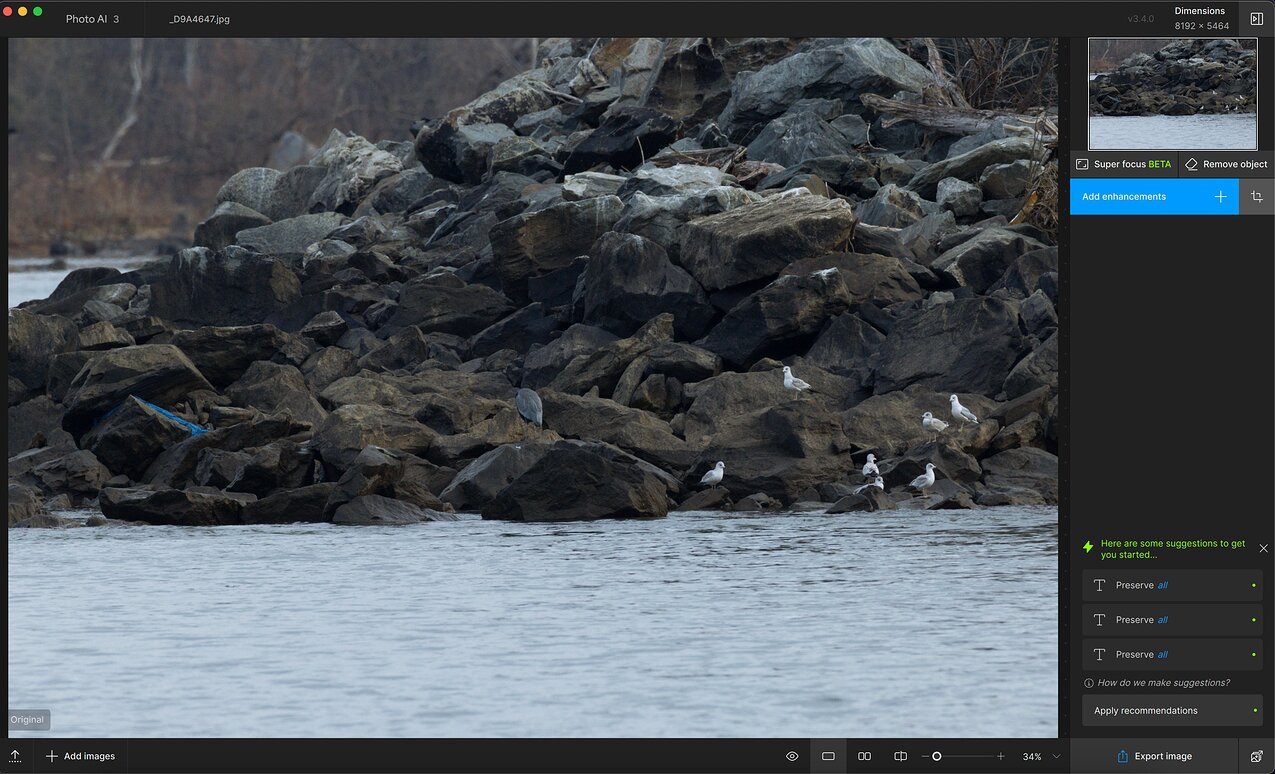Click the Export image button
This screenshot has width=1275, height=774.
pyautogui.click(x=1155, y=756)
